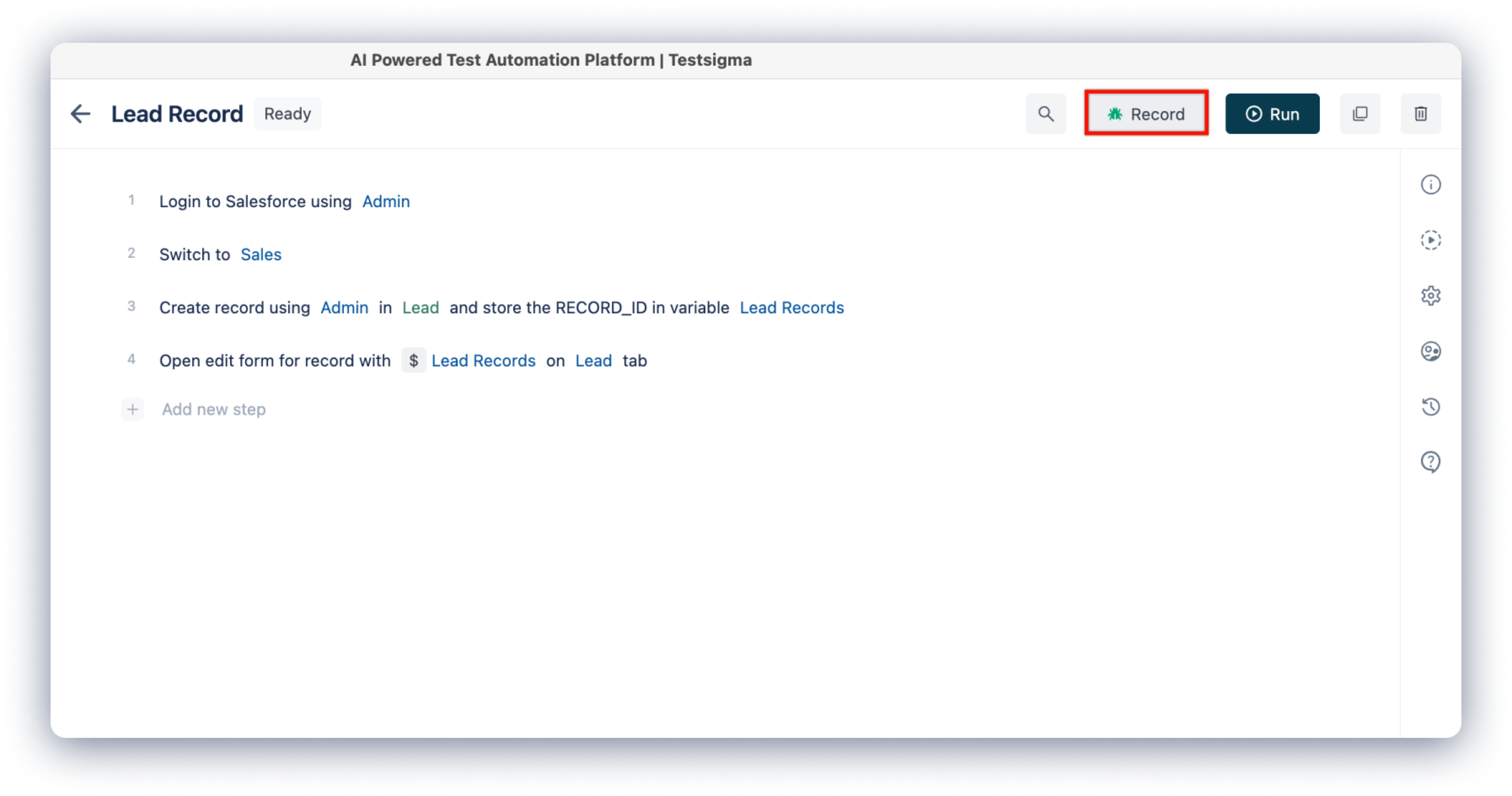Viewport: 1512px width, 796px height.
Task: Open the user-profile circle icon in the sidebar
Action: (1430, 351)
